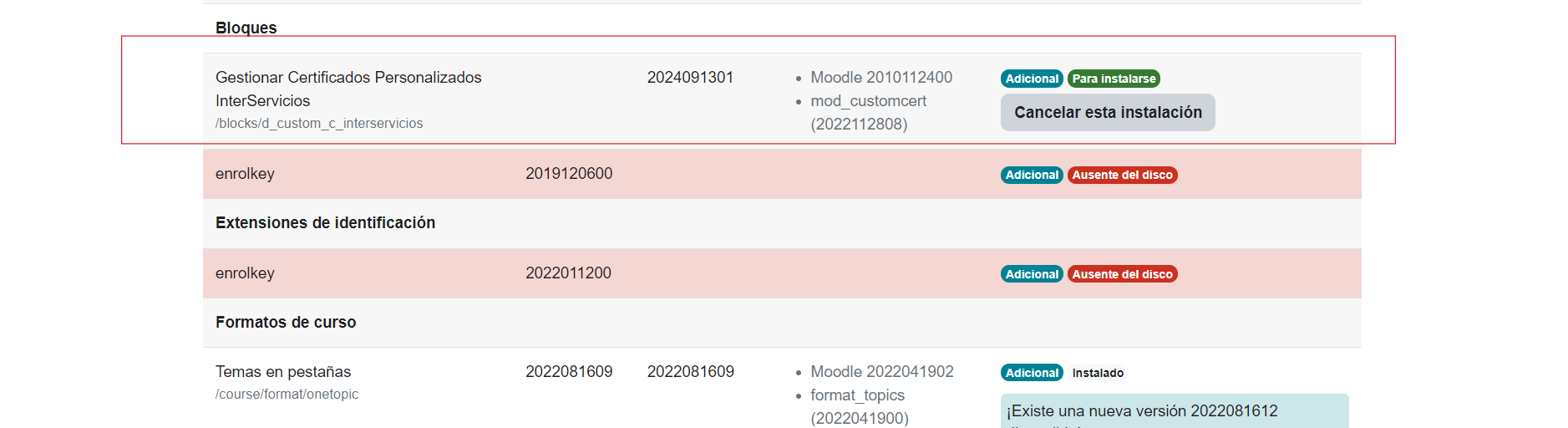Click the Extensiones de identificación heading
The height and width of the screenshot is (428, 1568).
(x=325, y=223)
